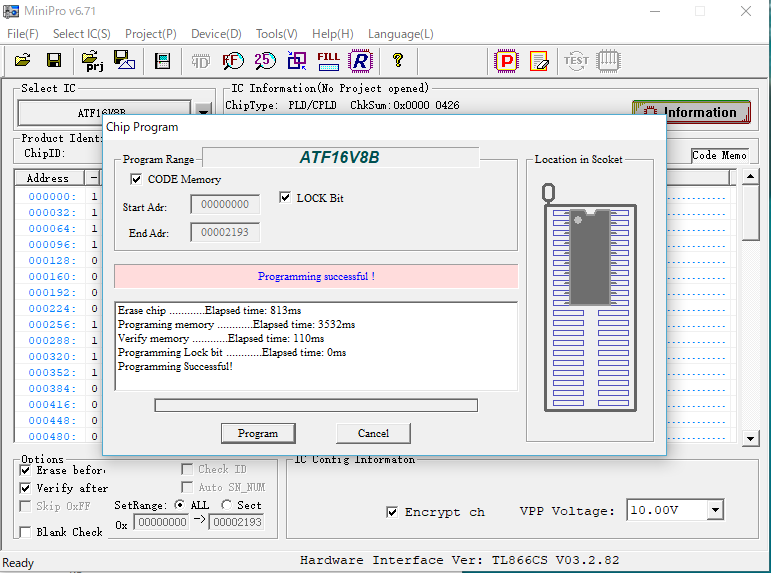Image resolution: width=771 pixels, height=573 pixels.
Task: Click address row 000480:
Action: point(52,436)
